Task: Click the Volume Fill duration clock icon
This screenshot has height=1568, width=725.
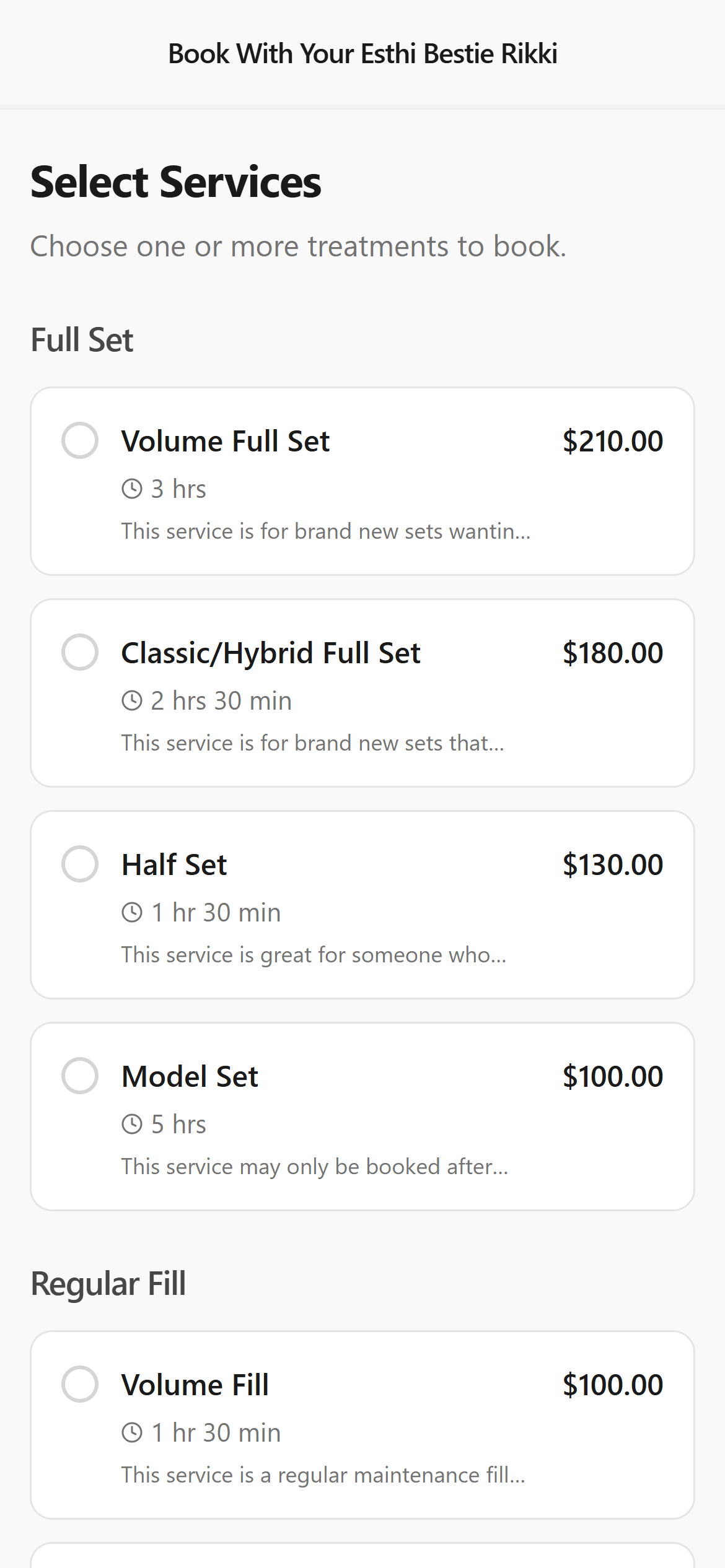Action: (x=132, y=1433)
